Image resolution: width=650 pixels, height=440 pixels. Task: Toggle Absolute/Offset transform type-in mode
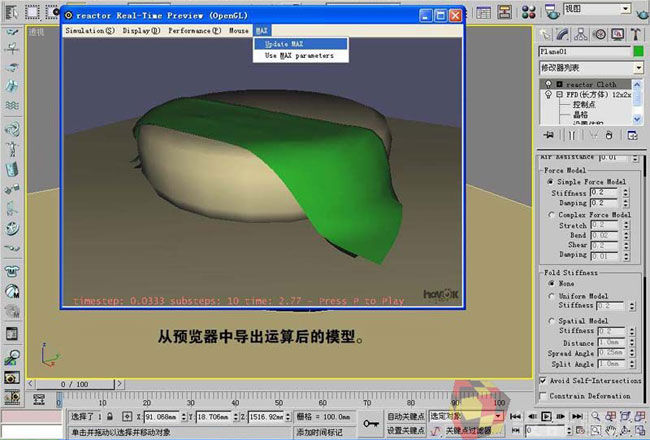pyautogui.click(x=127, y=416)
